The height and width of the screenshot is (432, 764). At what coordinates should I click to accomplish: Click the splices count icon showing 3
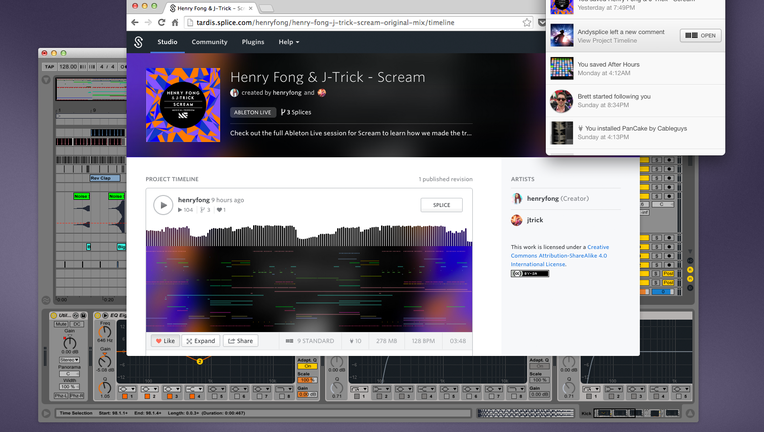coord(202,210)
